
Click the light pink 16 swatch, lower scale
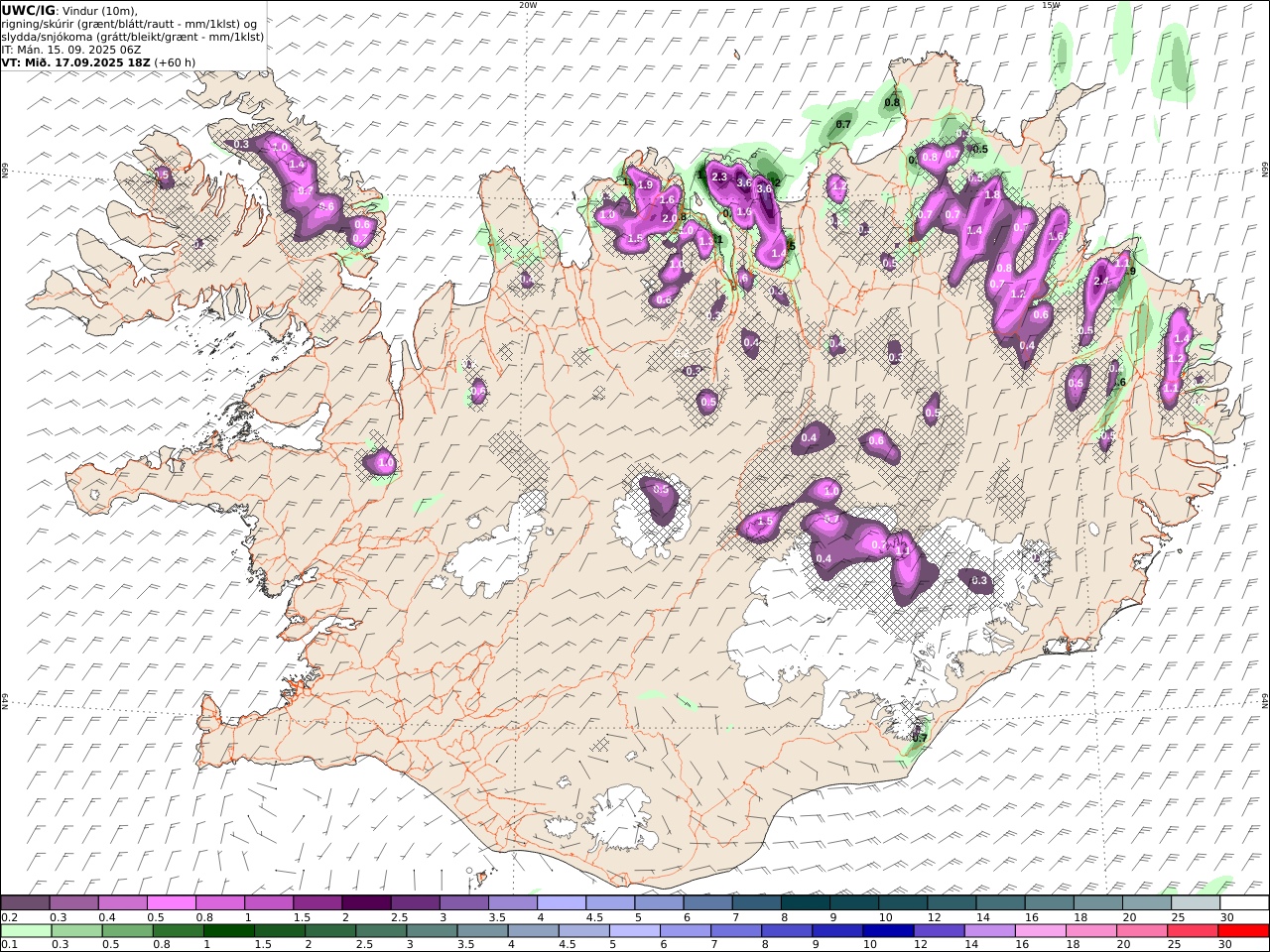pos(1039,931)
